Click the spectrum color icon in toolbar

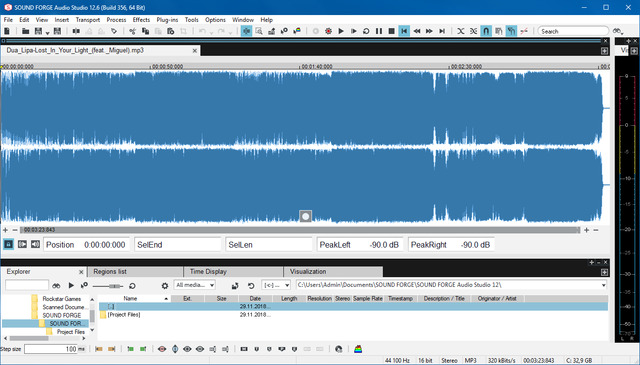point(297,31)
